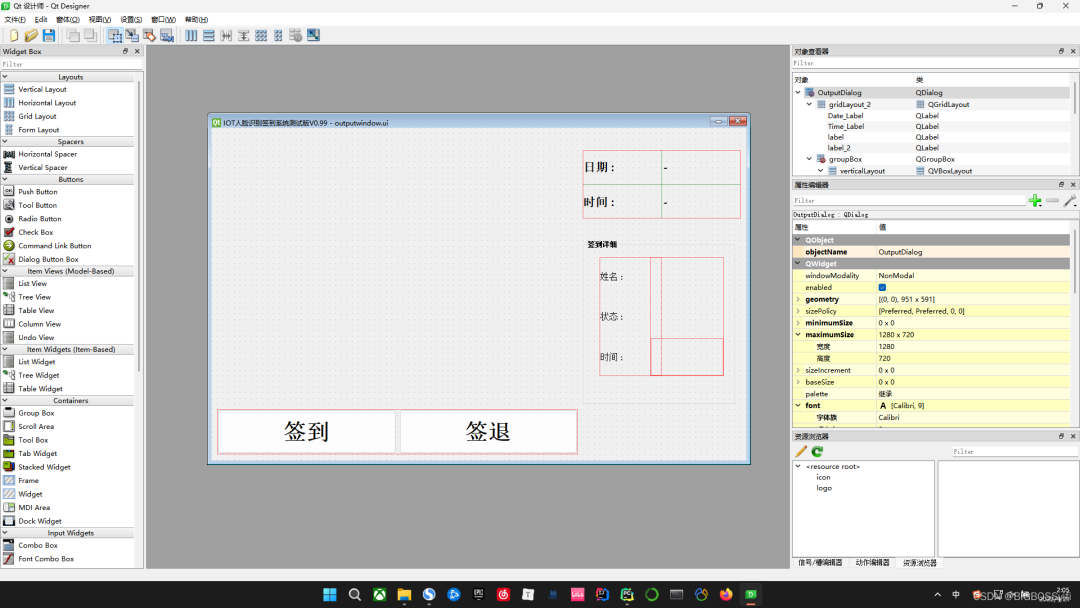Click the Widget Box filter field
1080x608 pixels.
(71, 64)
